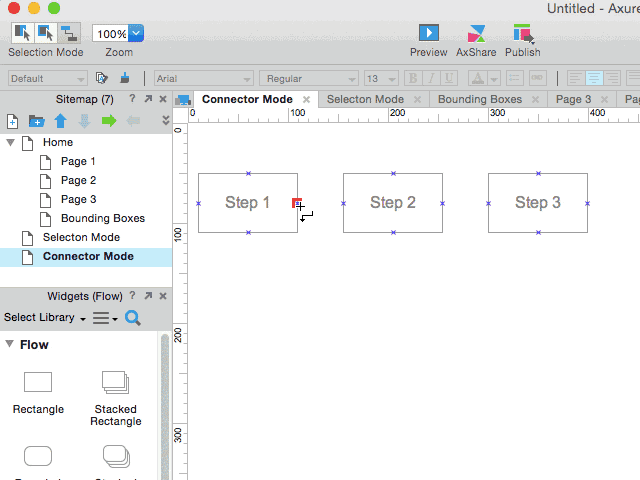This screenshot has width=640, height=480.
Task: Show Widgets panel help question mark
Action: (132, 296)
